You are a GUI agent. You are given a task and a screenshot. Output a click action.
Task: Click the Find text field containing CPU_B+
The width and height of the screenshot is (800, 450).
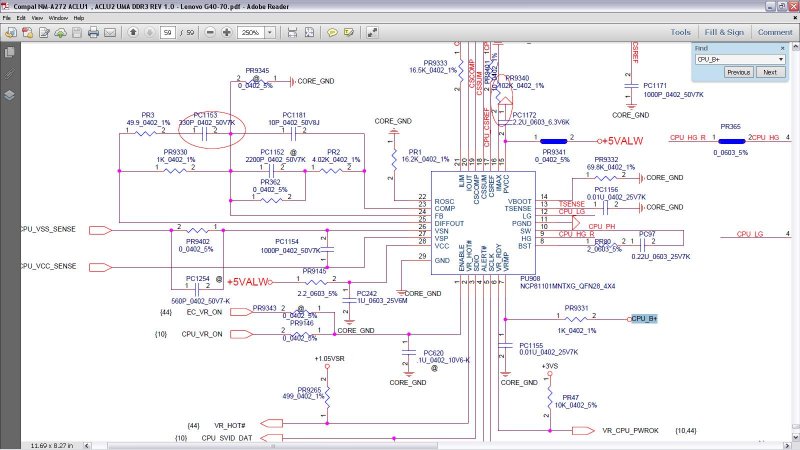(736, 59)
